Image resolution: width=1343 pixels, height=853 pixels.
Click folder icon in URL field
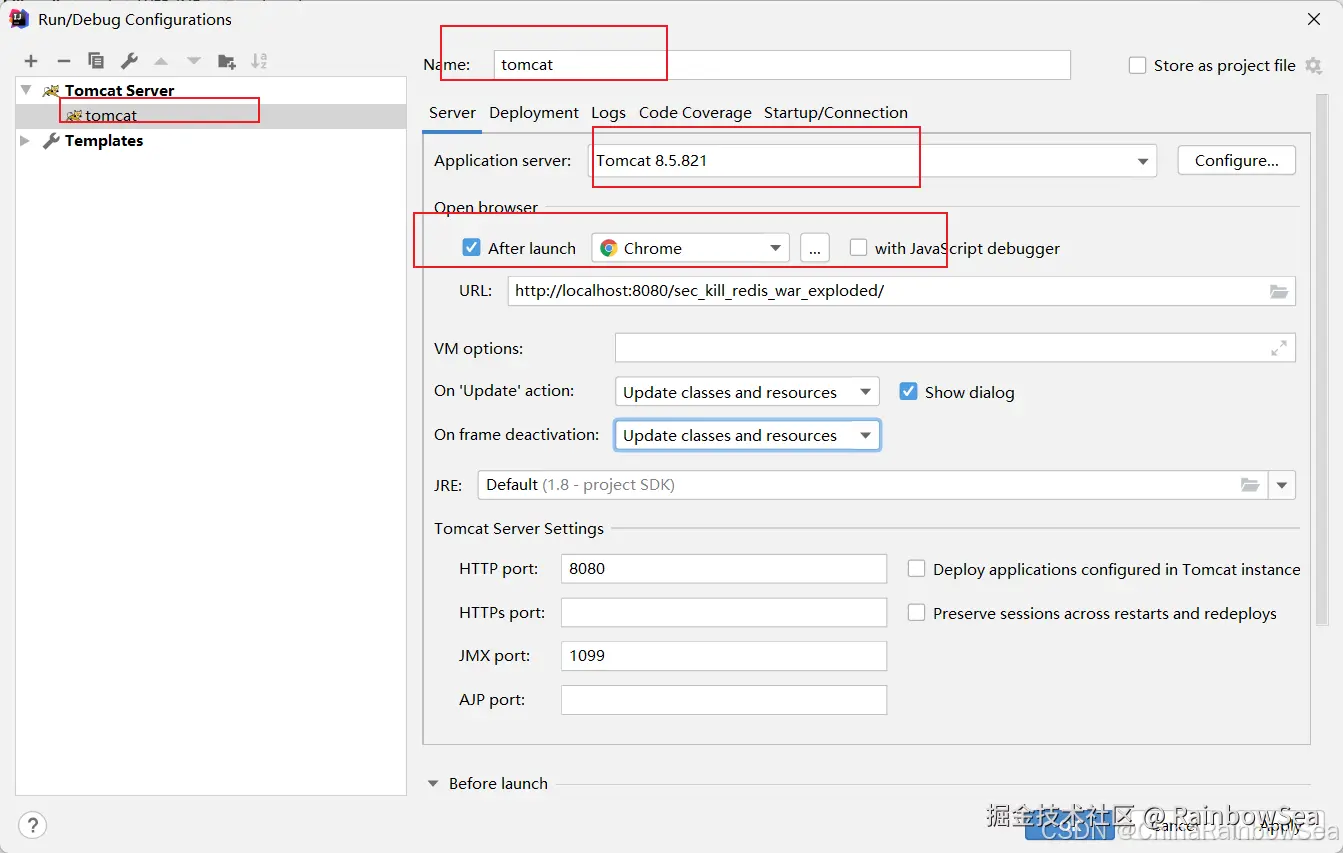[x=1279, y=291]
